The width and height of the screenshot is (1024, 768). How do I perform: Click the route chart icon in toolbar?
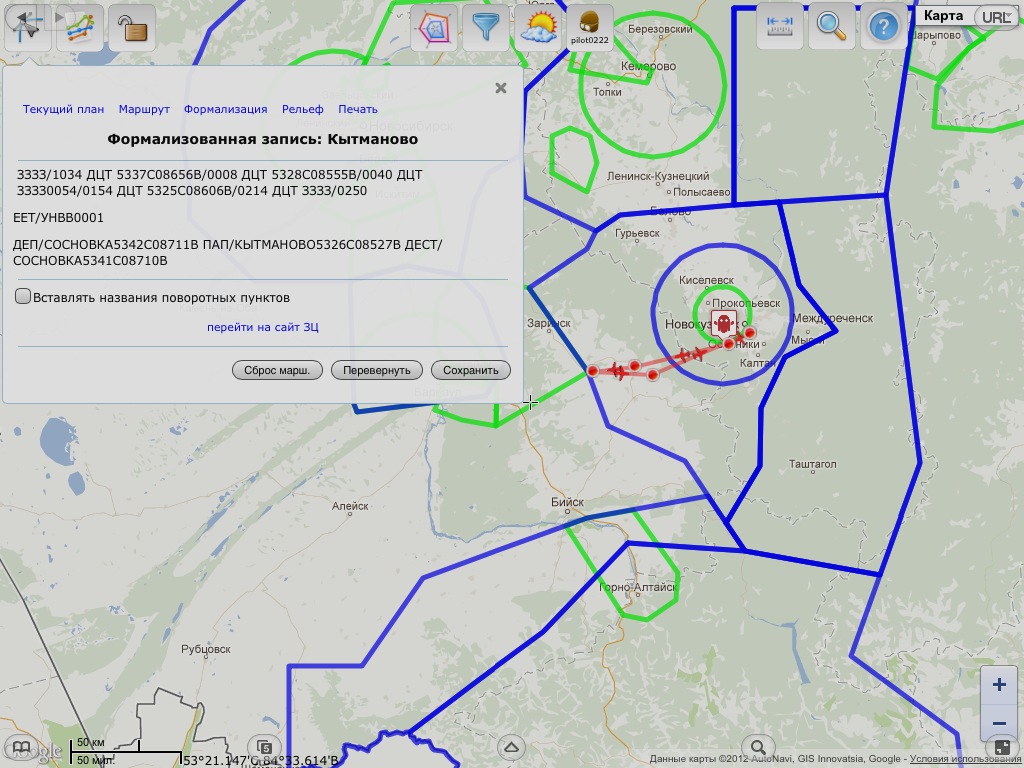78,27
